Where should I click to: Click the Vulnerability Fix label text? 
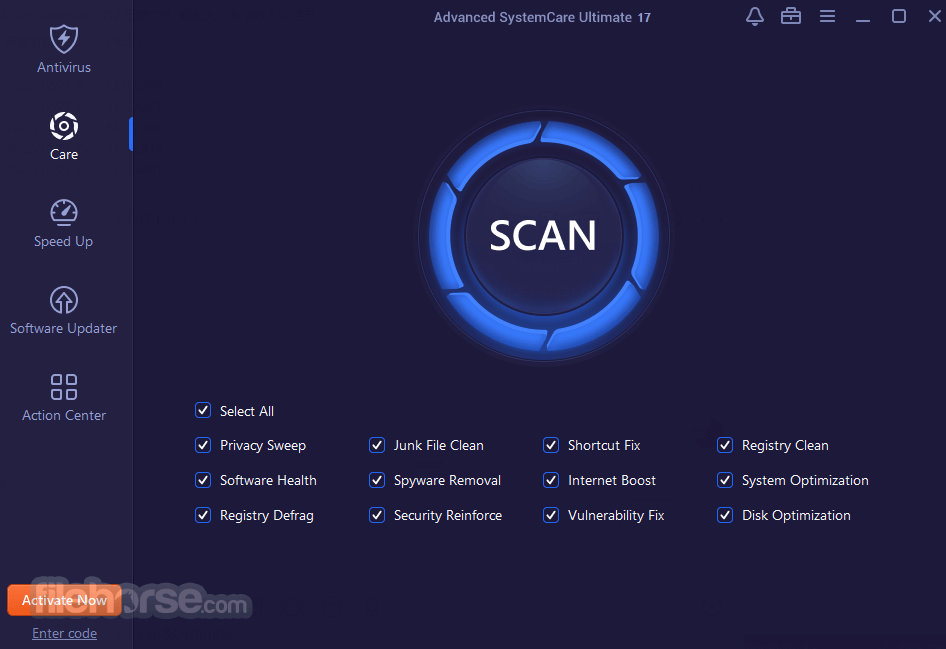pyautogui.click(x=616, y=516)
